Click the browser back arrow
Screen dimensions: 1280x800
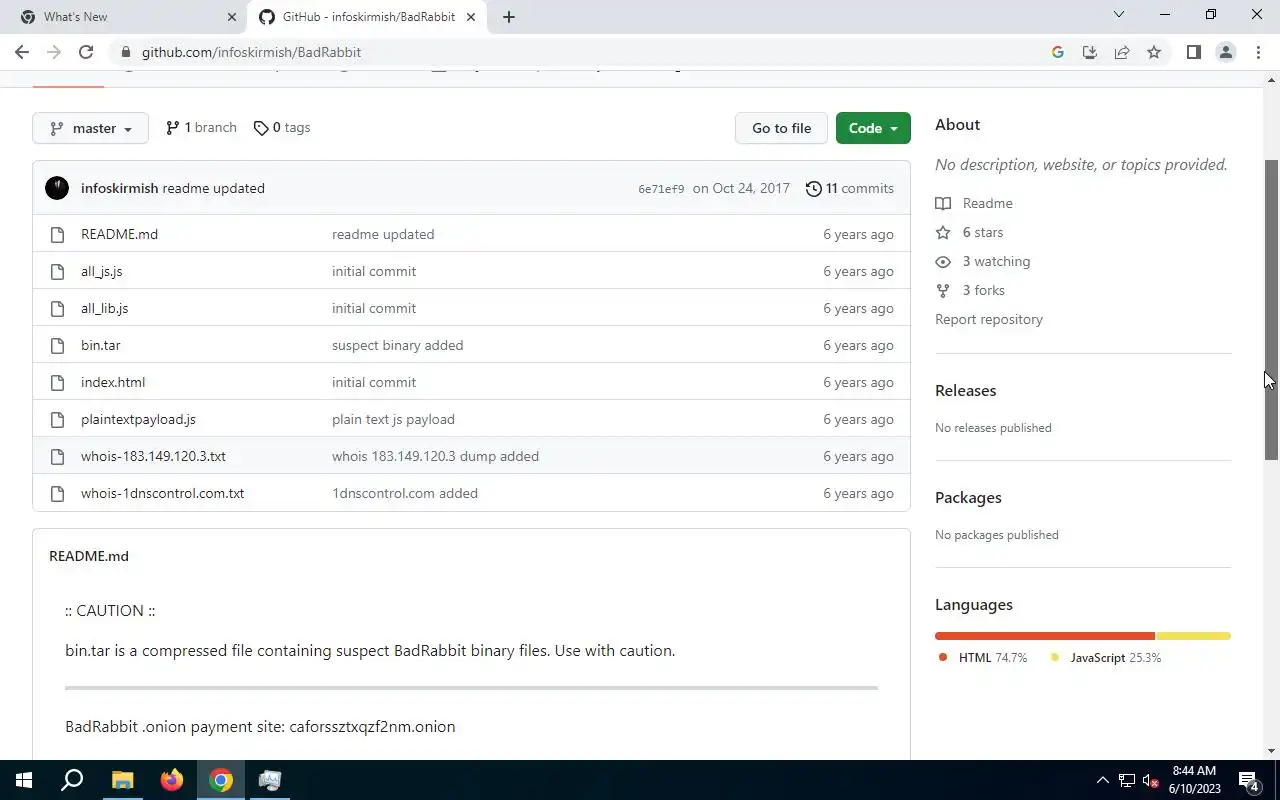pos(22,52)
